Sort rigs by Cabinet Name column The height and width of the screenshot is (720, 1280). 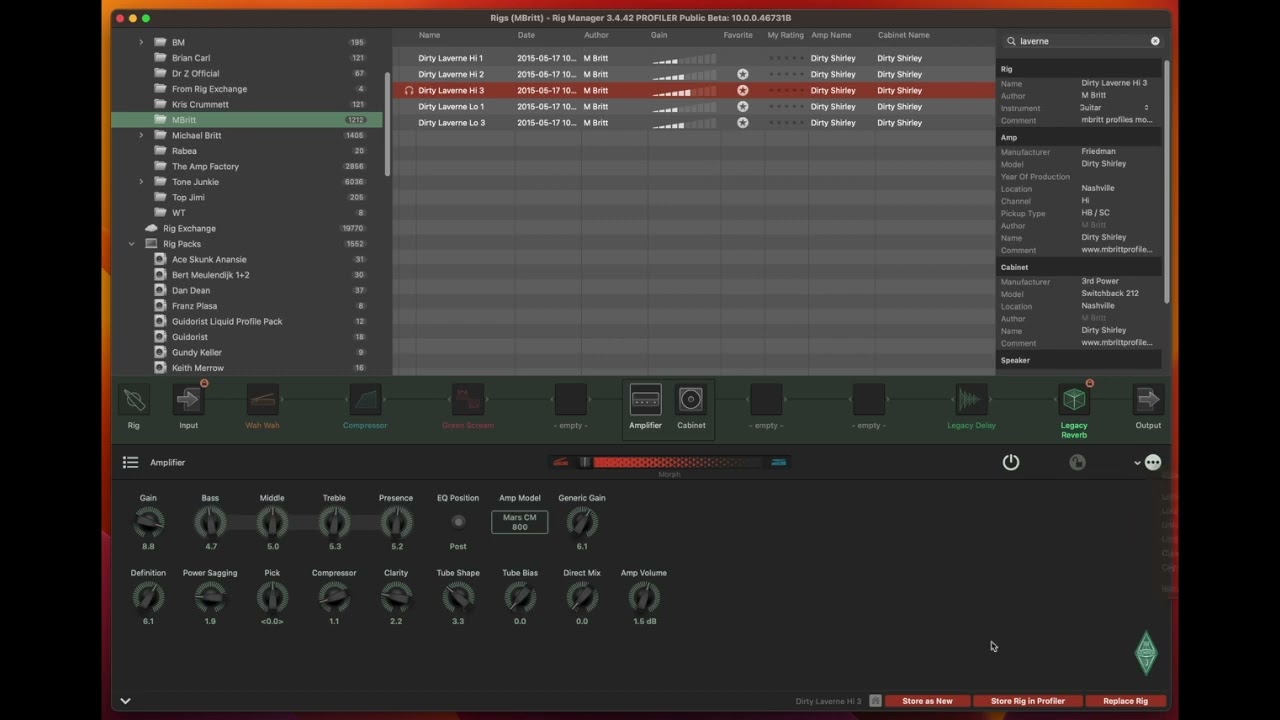tap(904, 35)
